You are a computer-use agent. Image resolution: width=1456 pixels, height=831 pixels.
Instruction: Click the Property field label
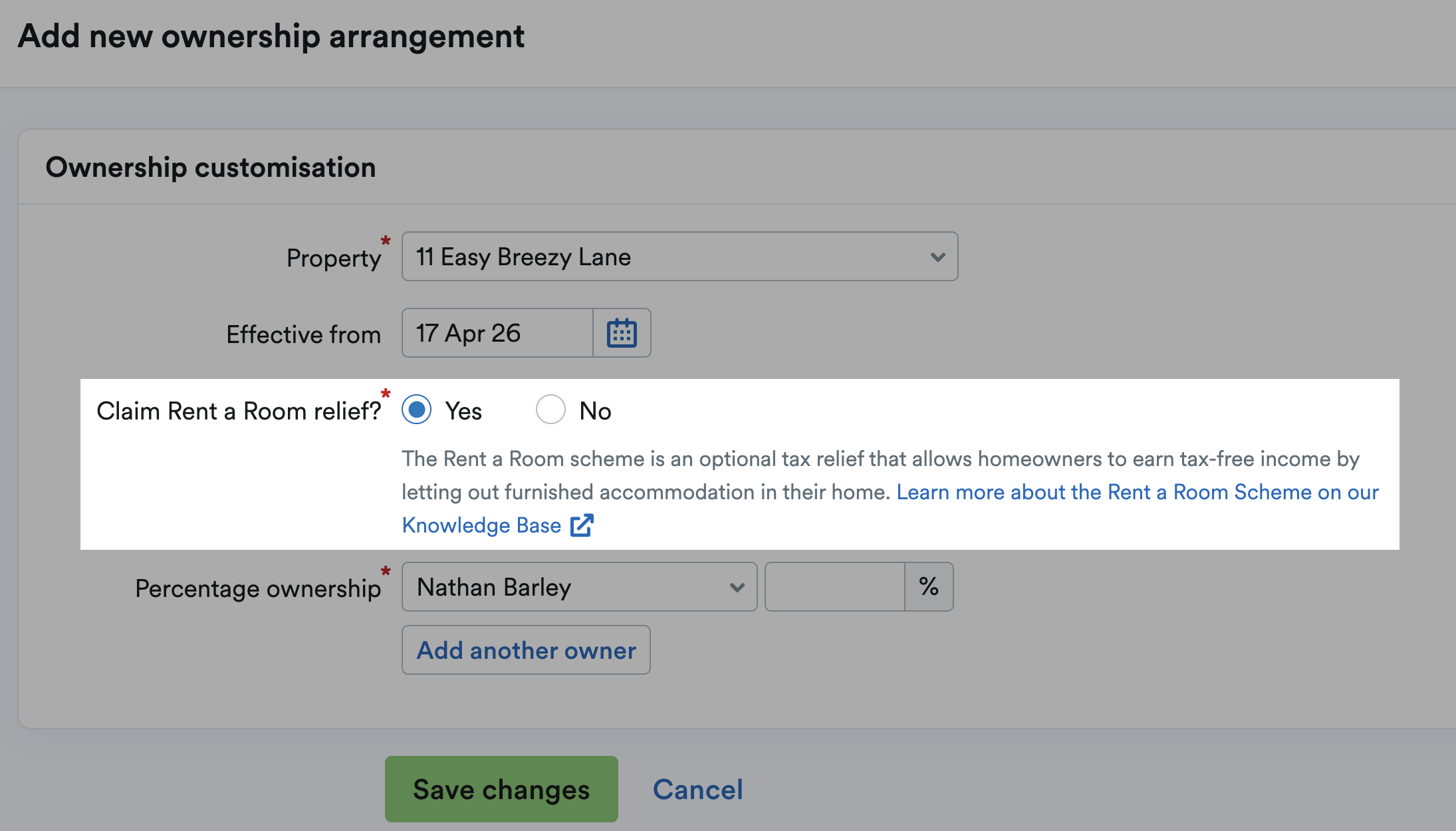click(x=334, y=258)
